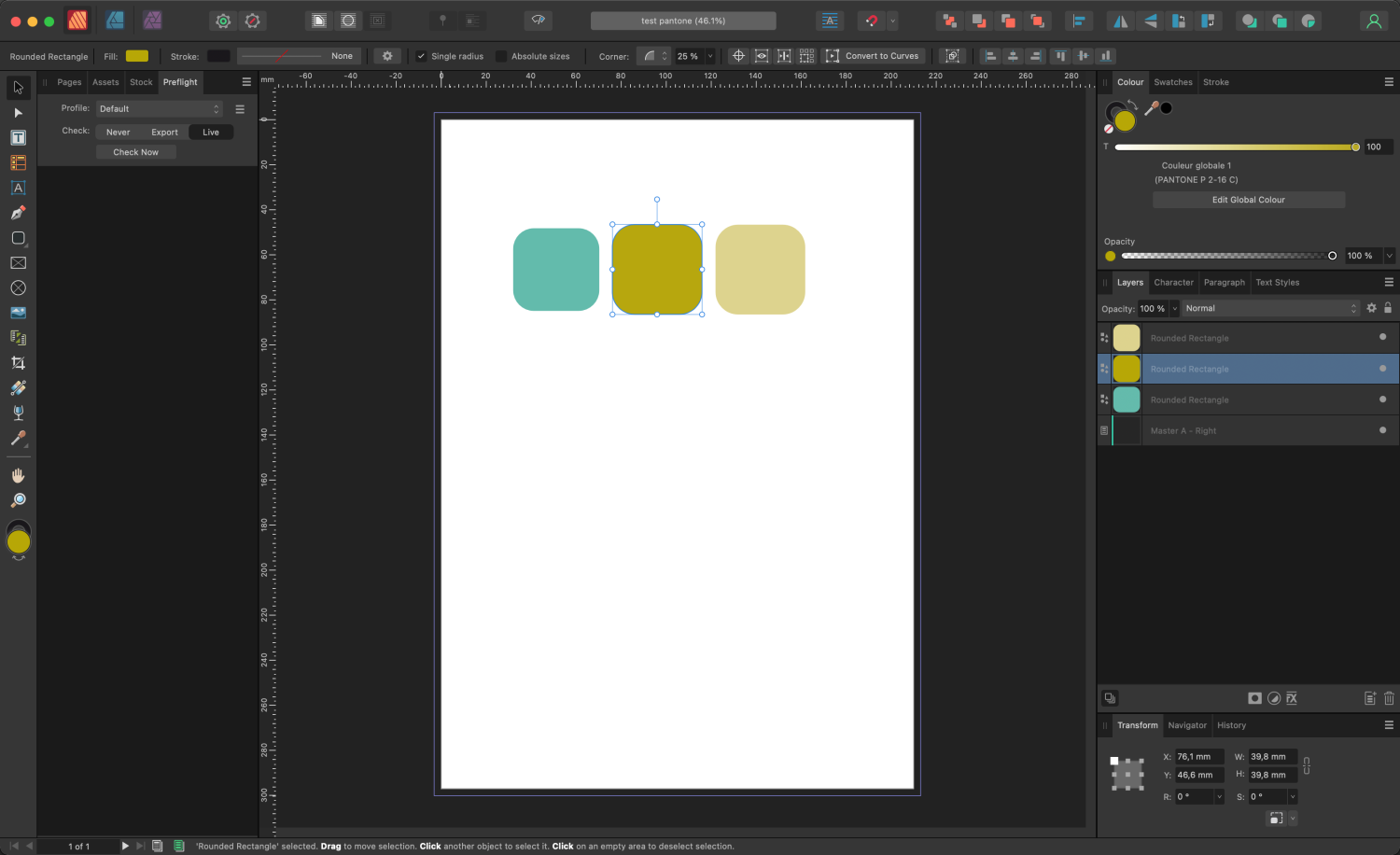
Task: Toggle the Single radius checkbox
Action: 423,55
